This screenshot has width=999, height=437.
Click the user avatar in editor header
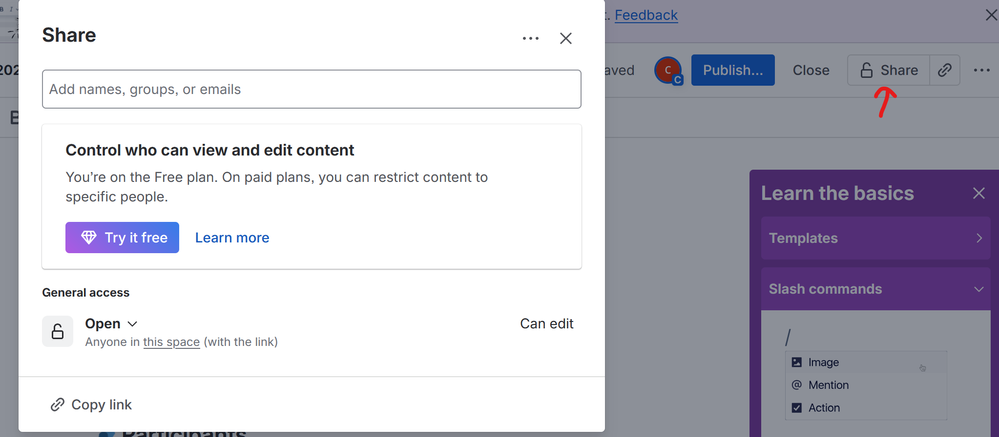(668, 70)
